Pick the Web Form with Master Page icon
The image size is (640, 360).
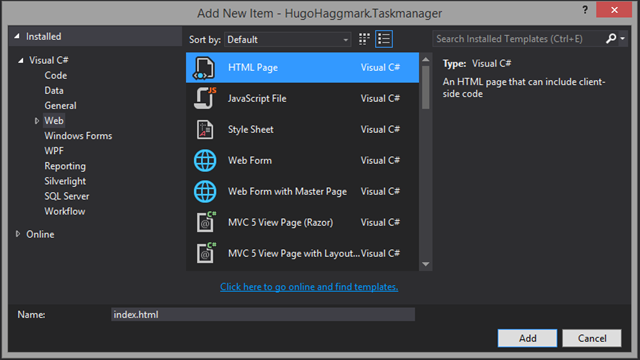pyautogui.click(x=205, y=191)
